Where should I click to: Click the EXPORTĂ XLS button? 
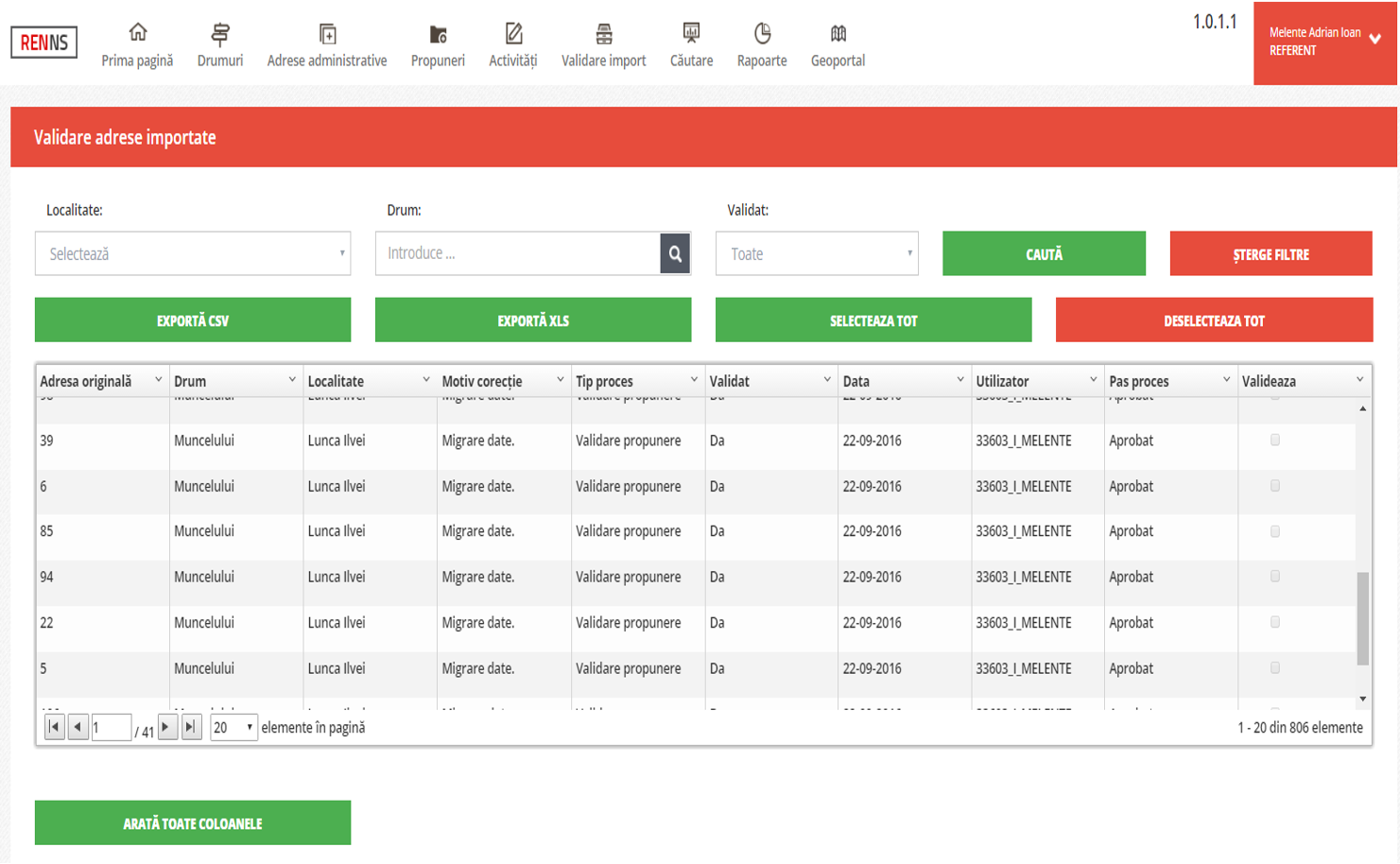(x=533, y=320)
